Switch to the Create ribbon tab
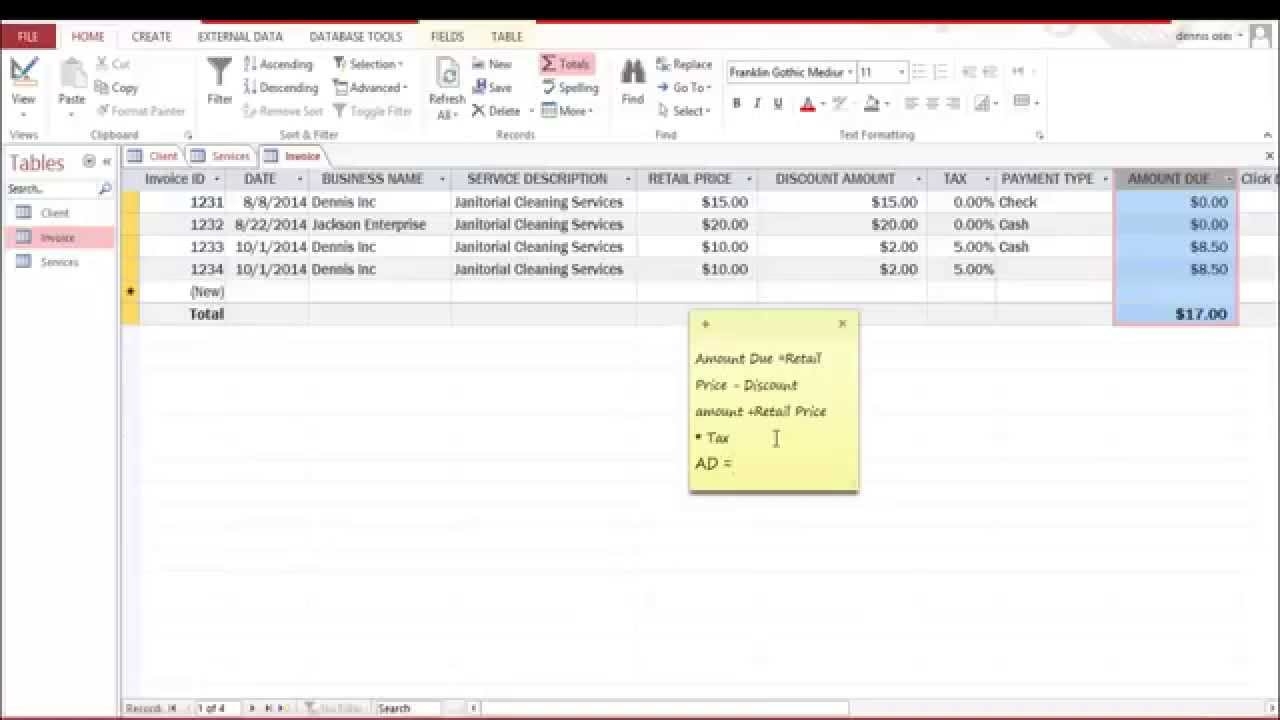1280x720 pixels. (x=151, y=36)
